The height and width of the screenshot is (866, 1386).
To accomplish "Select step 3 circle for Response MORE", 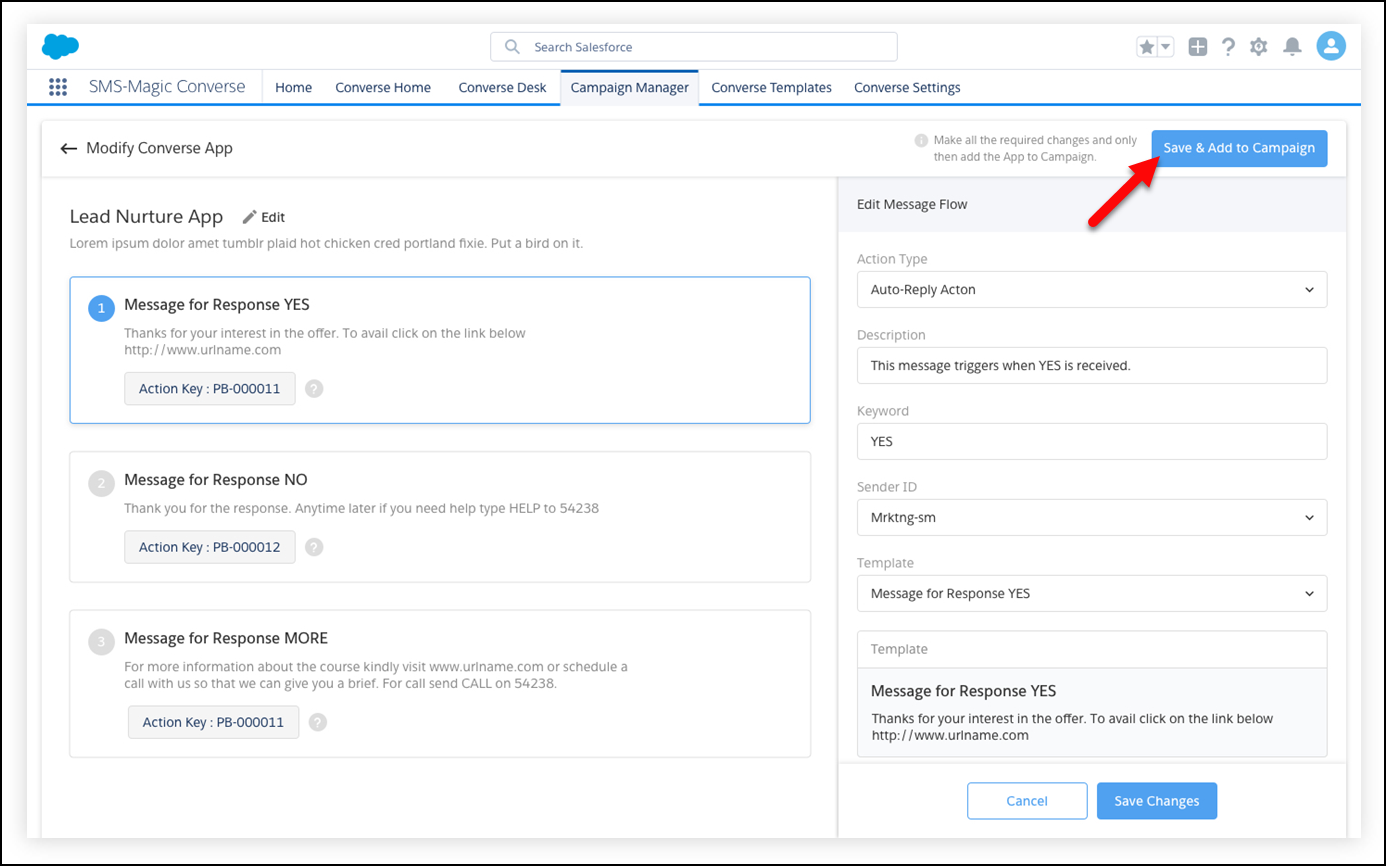I will tap(102, 642).
